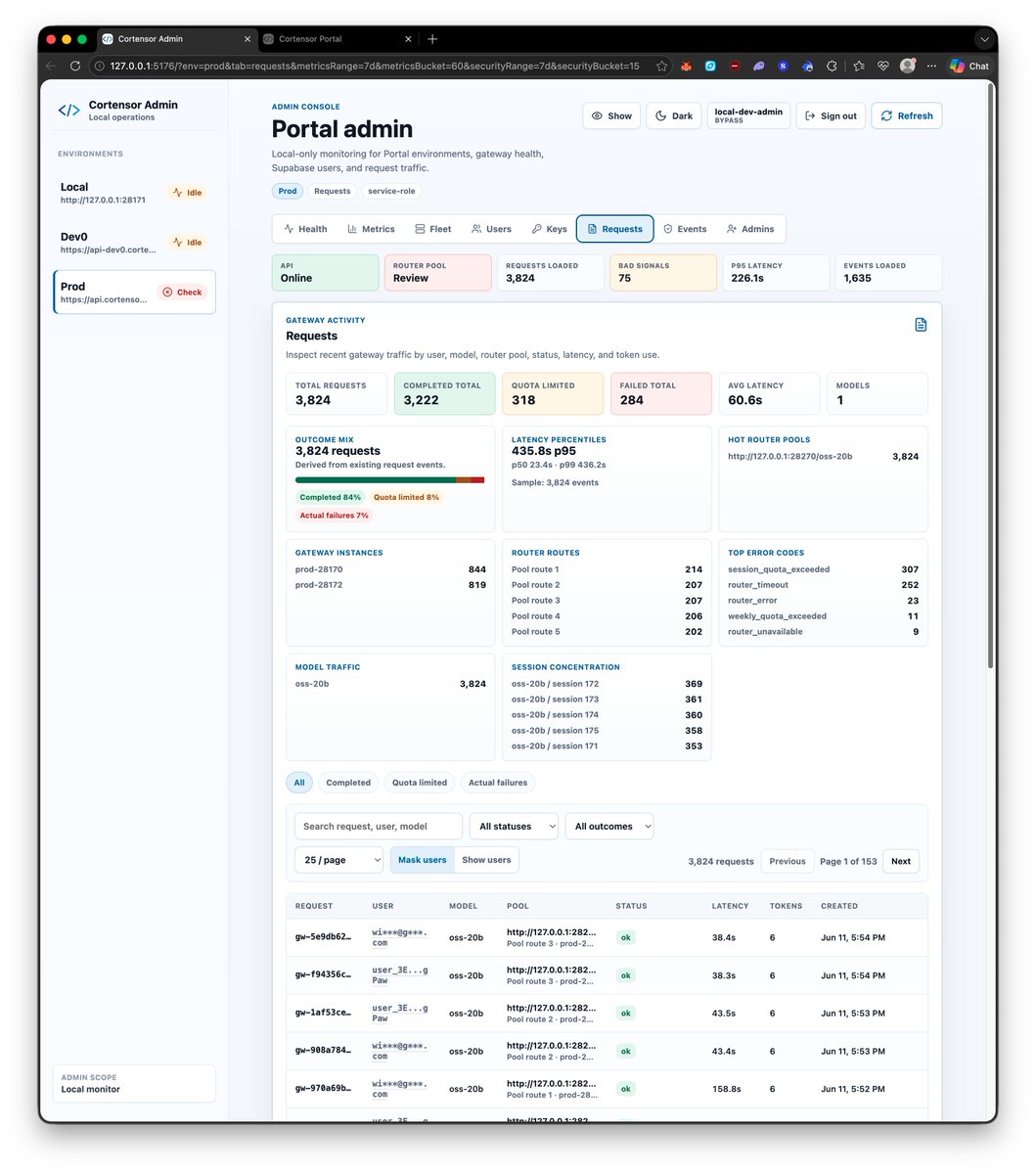
Task: Click the outcome mix progress bar
Action: tap(390, 480)
